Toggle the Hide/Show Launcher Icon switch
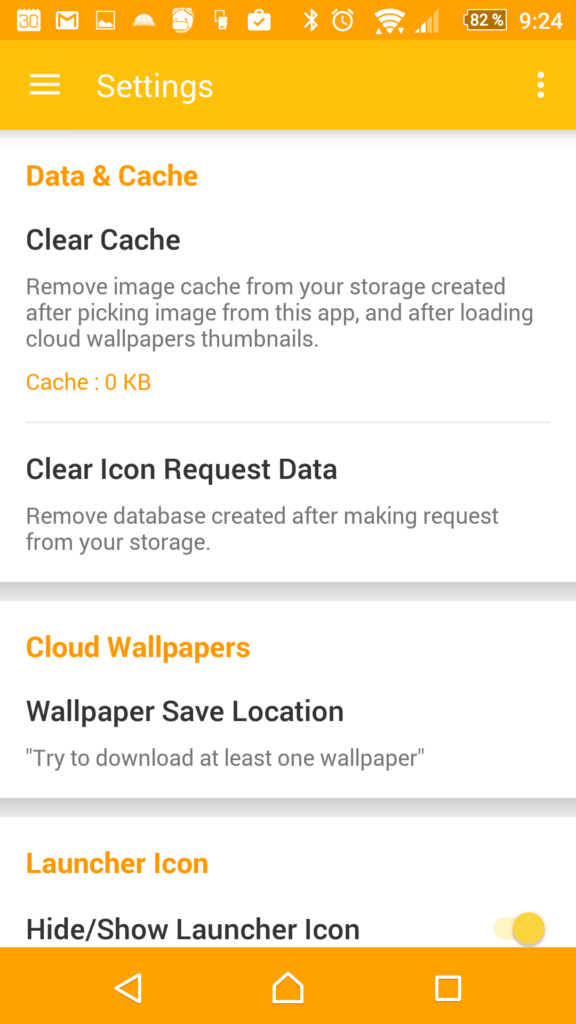576x1024 pixels. pyautogui.click(x=520, y=928)
